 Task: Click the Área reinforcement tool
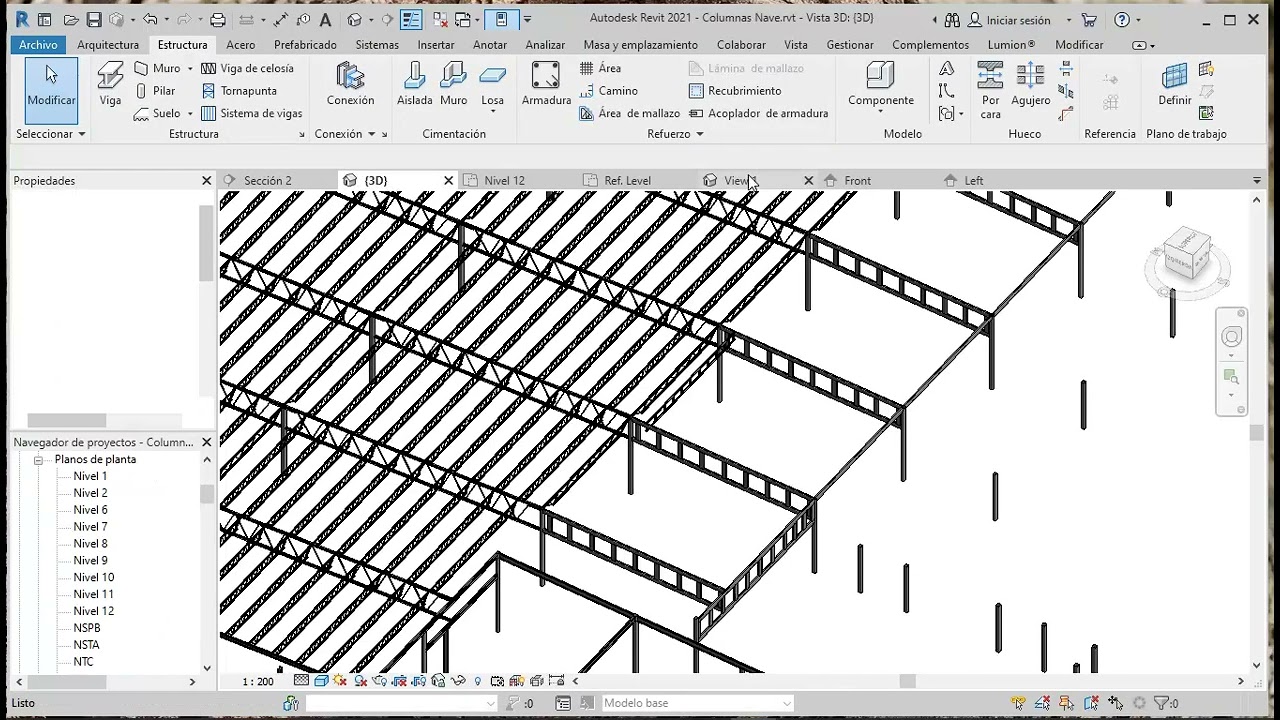600,68
